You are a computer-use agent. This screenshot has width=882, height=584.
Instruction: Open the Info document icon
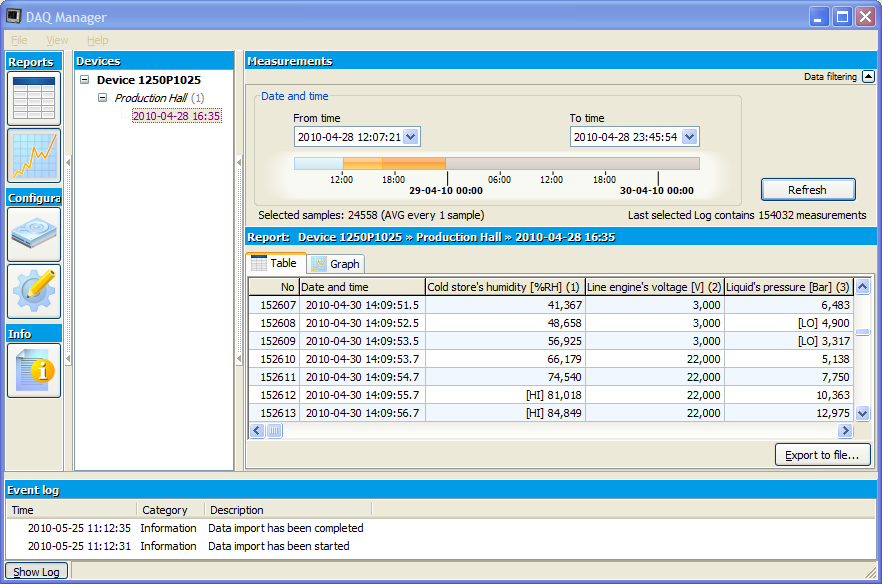point(35,370)
